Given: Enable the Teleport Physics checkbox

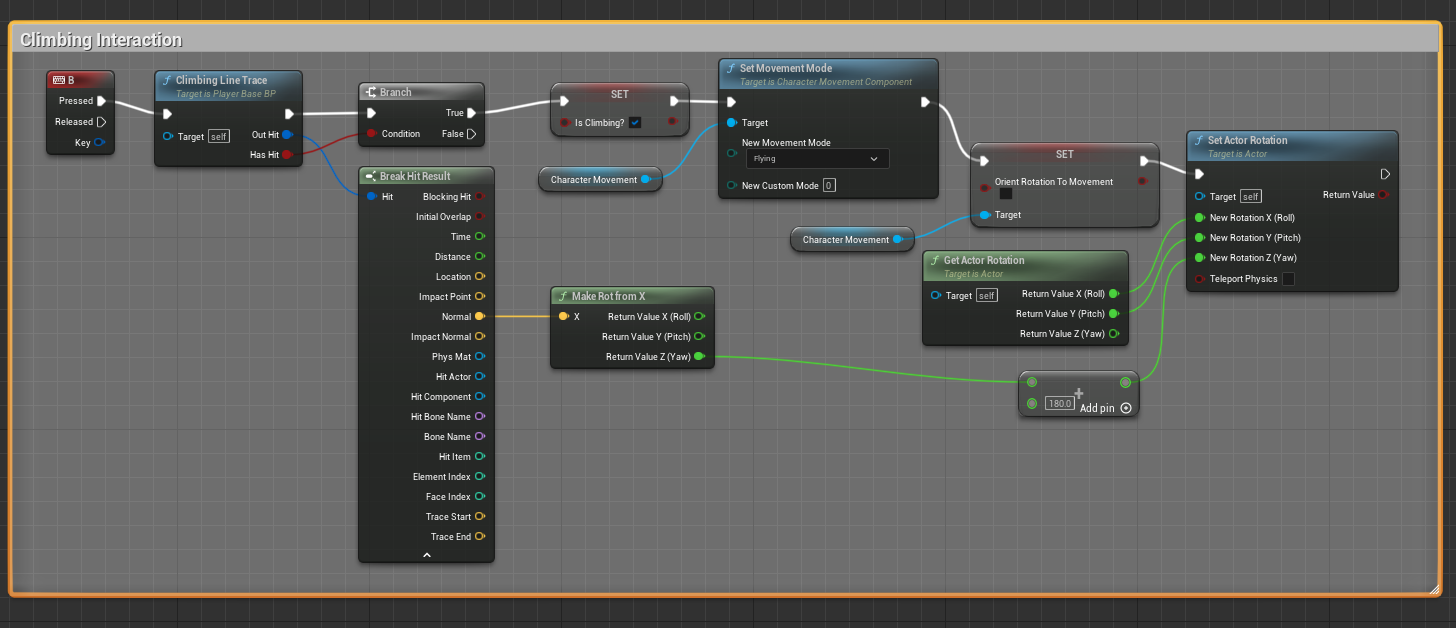Looking at the screenshot, I should (1288, 279).
